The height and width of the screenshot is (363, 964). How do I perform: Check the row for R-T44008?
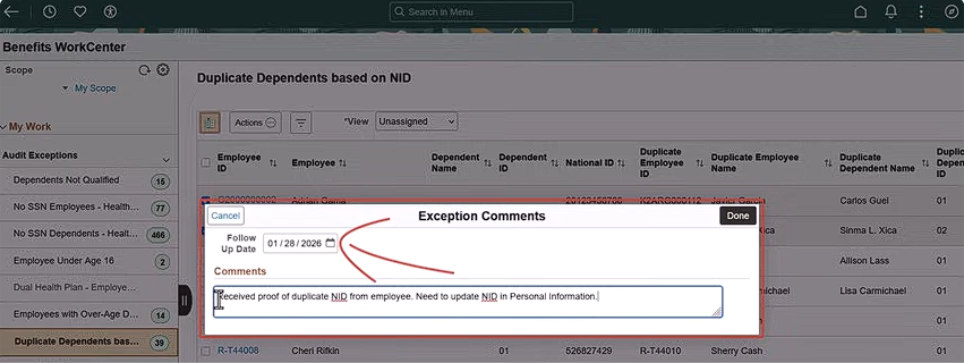coord(205,351)
